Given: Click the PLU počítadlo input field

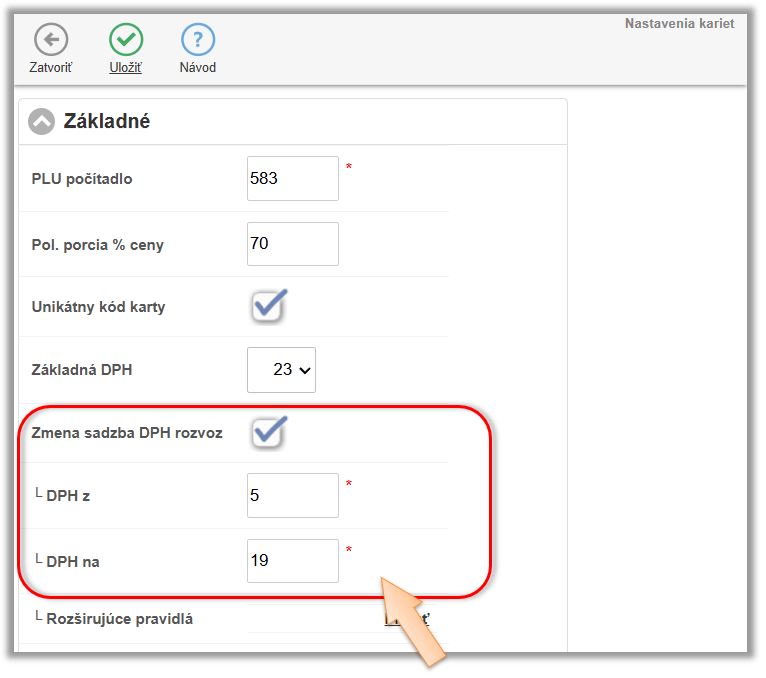Looking at the screenshot, I should (292, 179).
